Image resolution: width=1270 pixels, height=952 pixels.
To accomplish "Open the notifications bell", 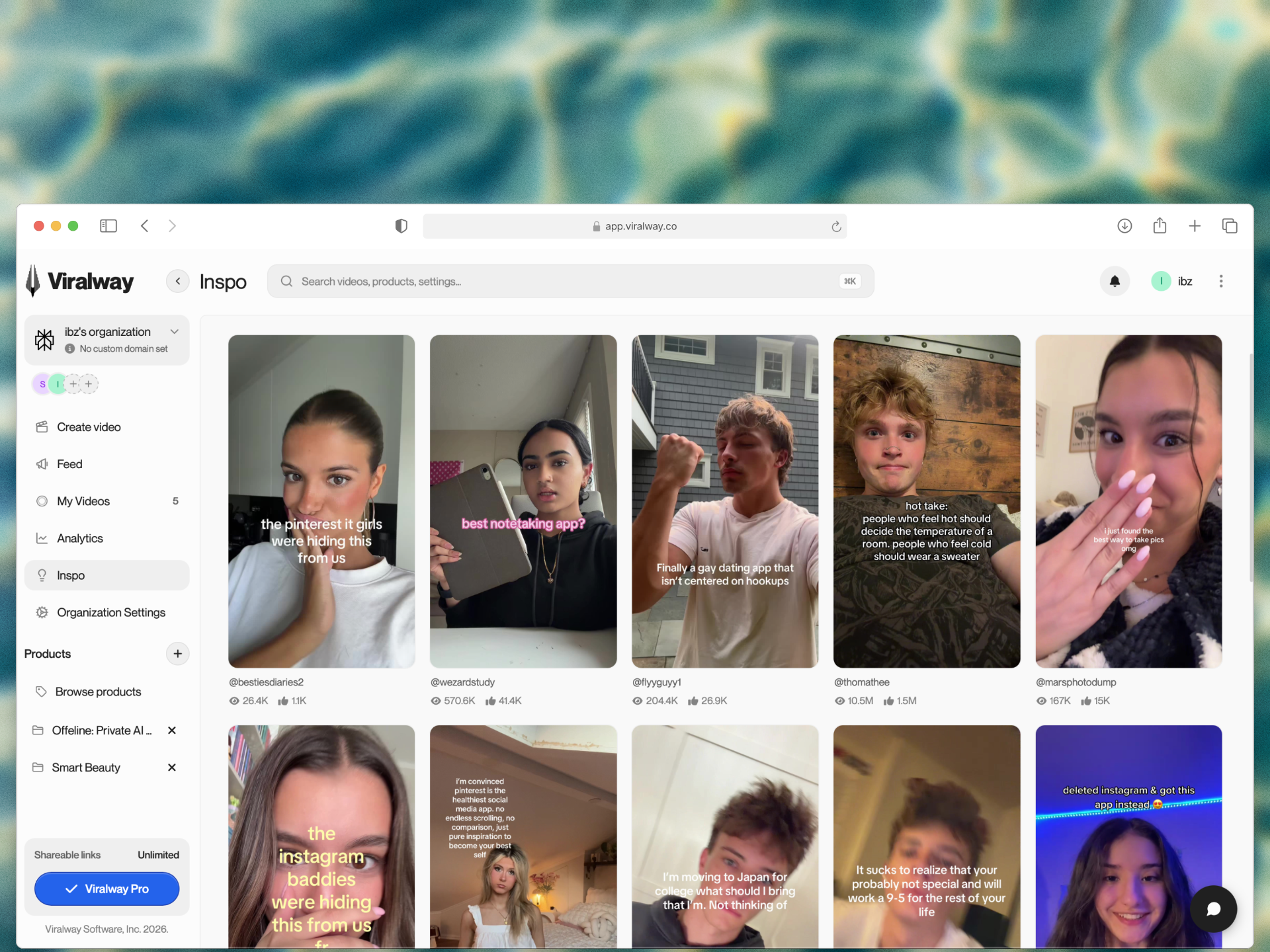I will (x=1115, y=281).
